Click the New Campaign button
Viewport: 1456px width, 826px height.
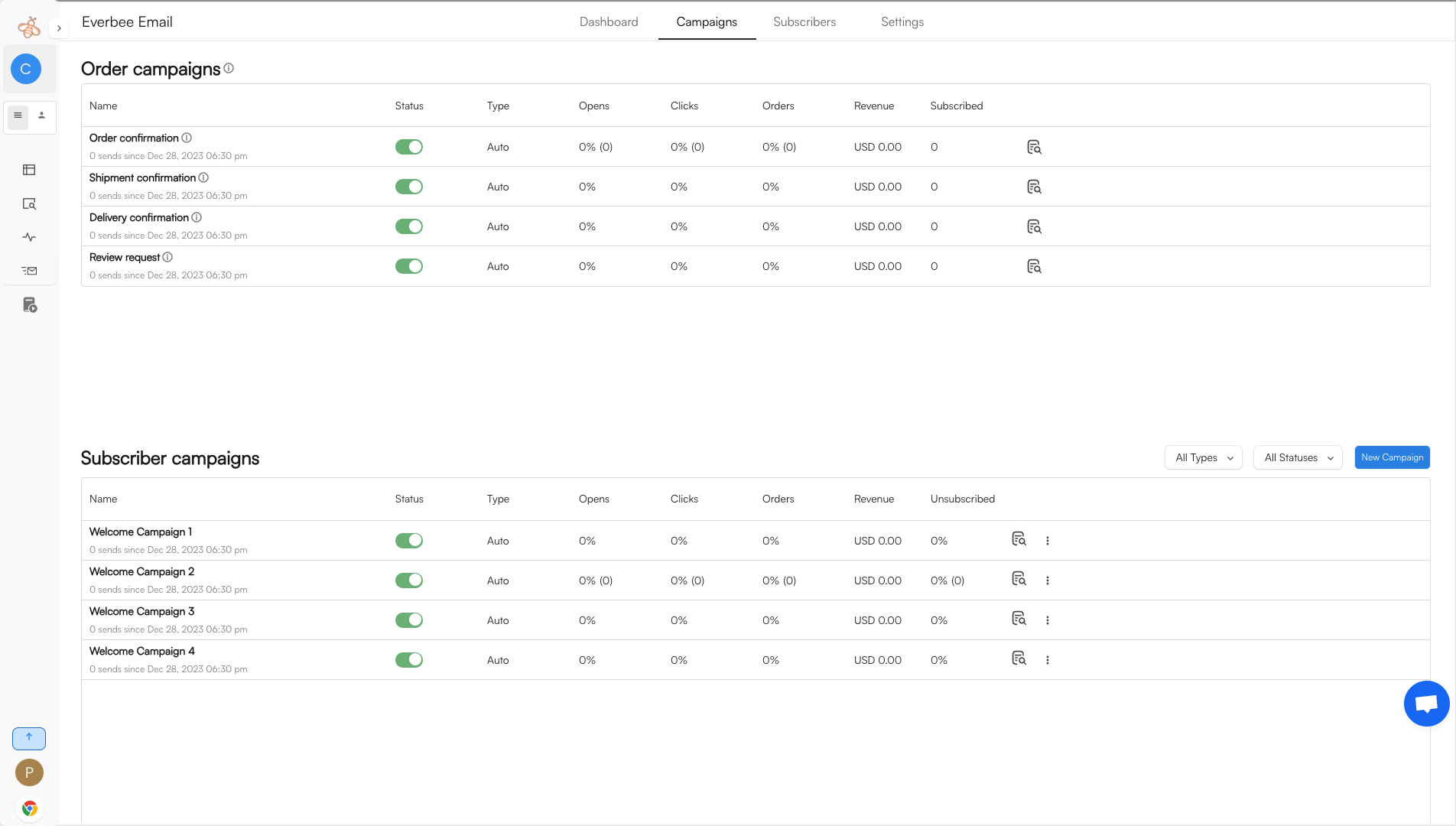point(1392,457)
